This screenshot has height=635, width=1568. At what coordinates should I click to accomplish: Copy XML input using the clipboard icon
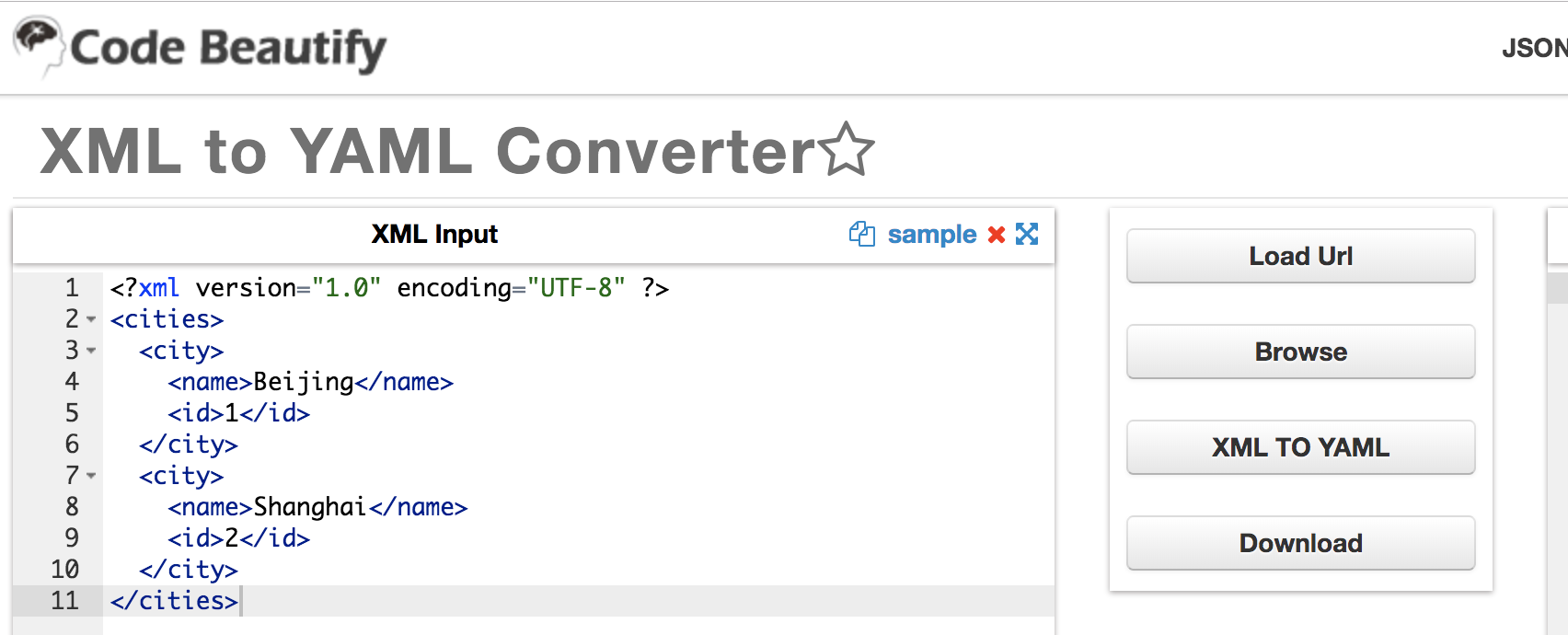point(862,234)
